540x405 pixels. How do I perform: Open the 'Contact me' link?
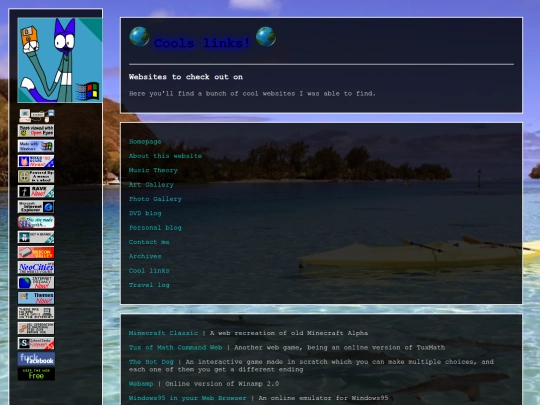(x=149, y=242)
